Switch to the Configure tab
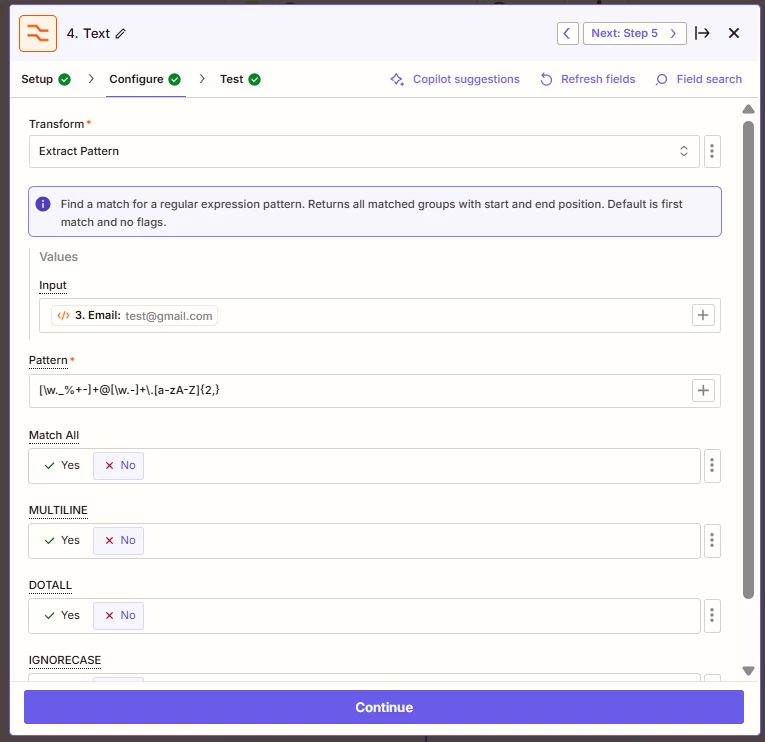The image size is (765, 742). click(145, 79)
